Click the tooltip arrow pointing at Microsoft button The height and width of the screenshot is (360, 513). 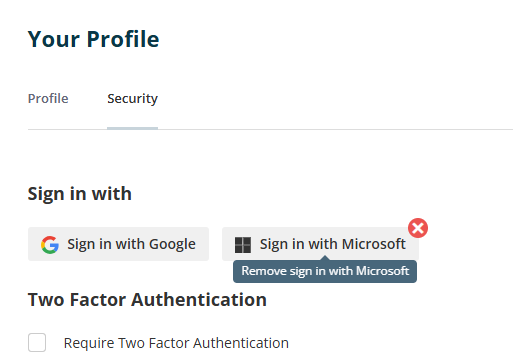click(x=325, y=258)
